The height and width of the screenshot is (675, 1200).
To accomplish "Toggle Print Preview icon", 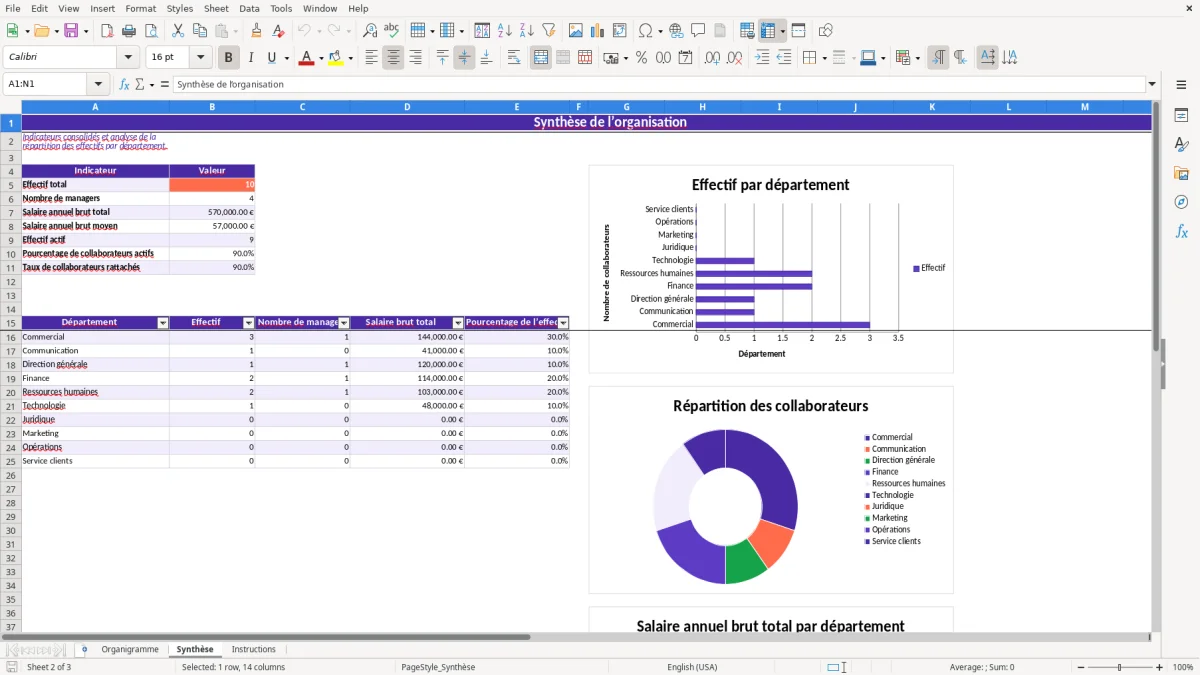I will [151, 31].
